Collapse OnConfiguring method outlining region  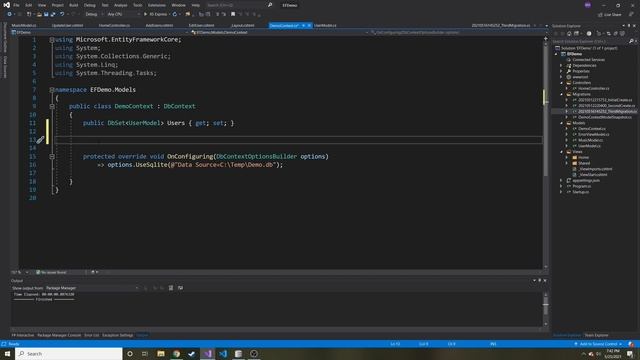point(52,156)
